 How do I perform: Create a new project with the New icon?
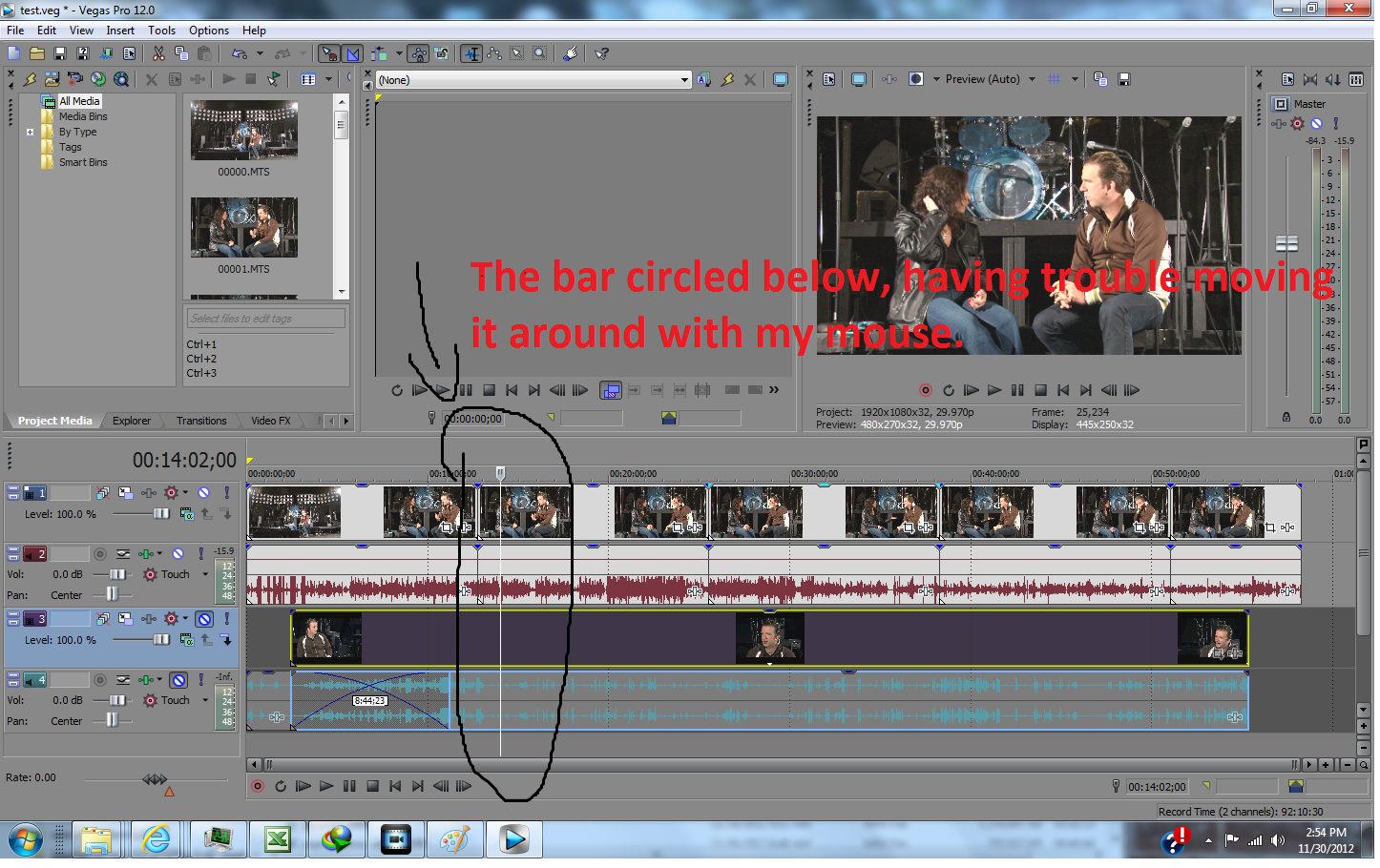click(x=14, y=54)
